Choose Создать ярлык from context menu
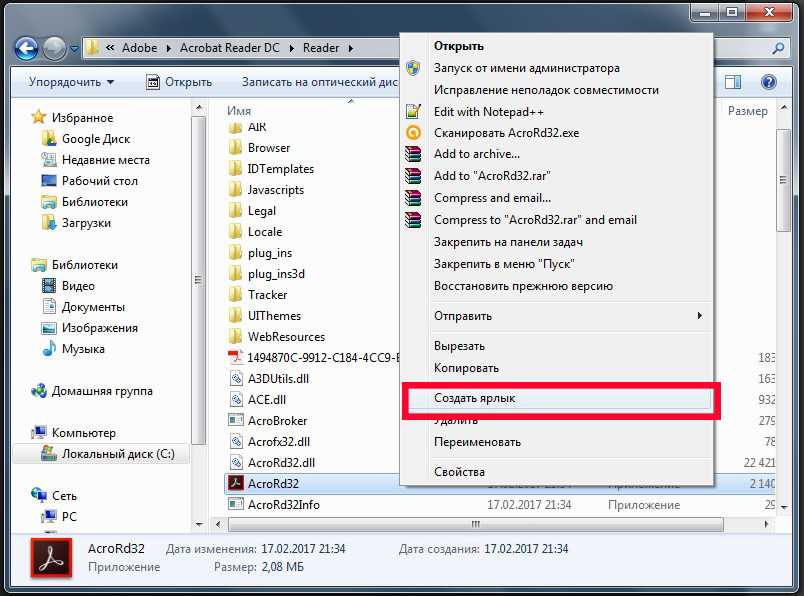Screen dimensions: 804x596 (475, 398)
